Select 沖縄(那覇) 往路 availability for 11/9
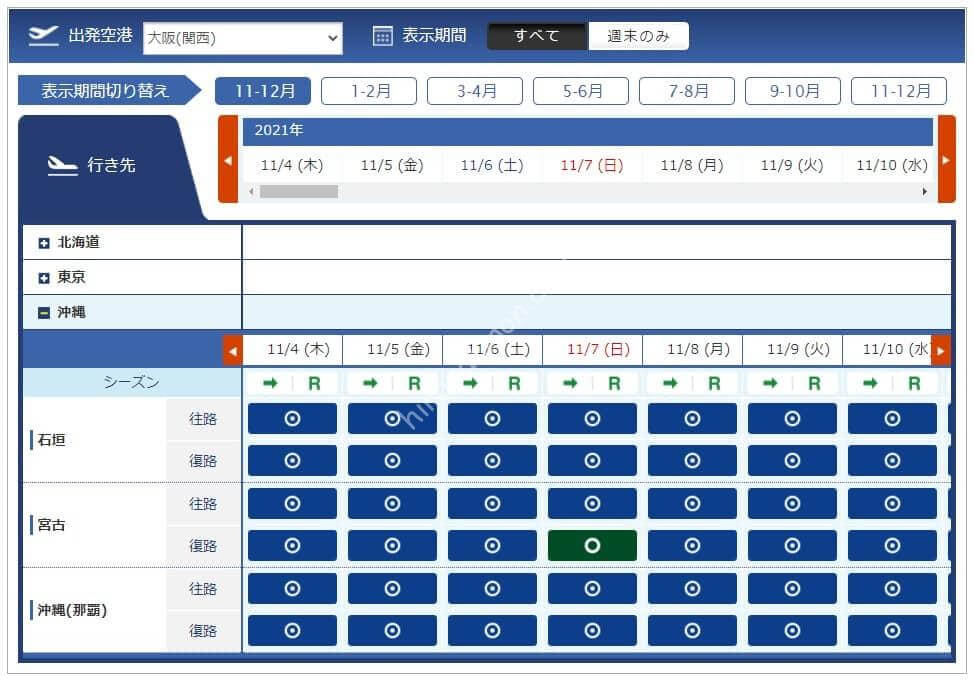This screenshot has width=974, height=680. coord(792,588)
